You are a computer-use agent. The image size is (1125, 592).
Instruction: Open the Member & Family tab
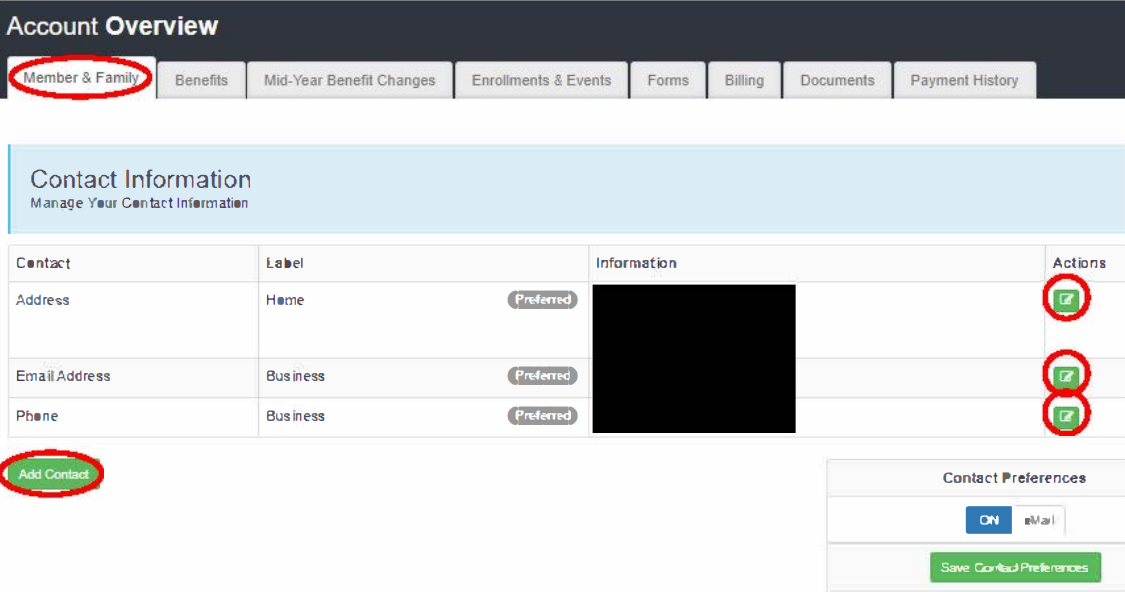point(81,78)
